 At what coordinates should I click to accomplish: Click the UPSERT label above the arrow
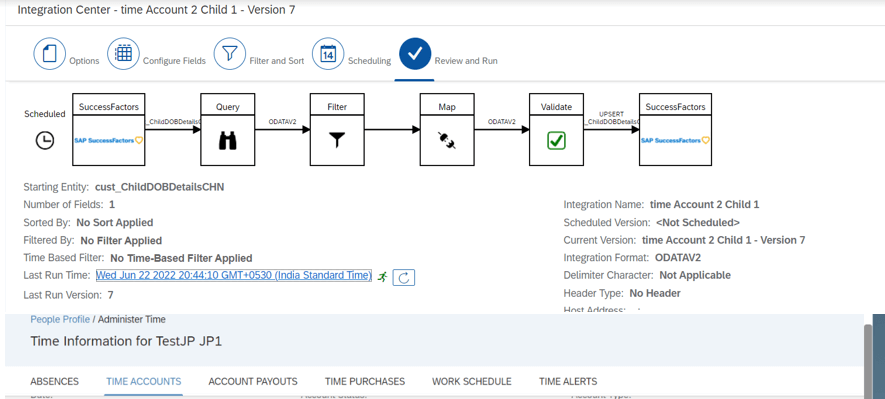pyautogui.click(x=611, y=115)
